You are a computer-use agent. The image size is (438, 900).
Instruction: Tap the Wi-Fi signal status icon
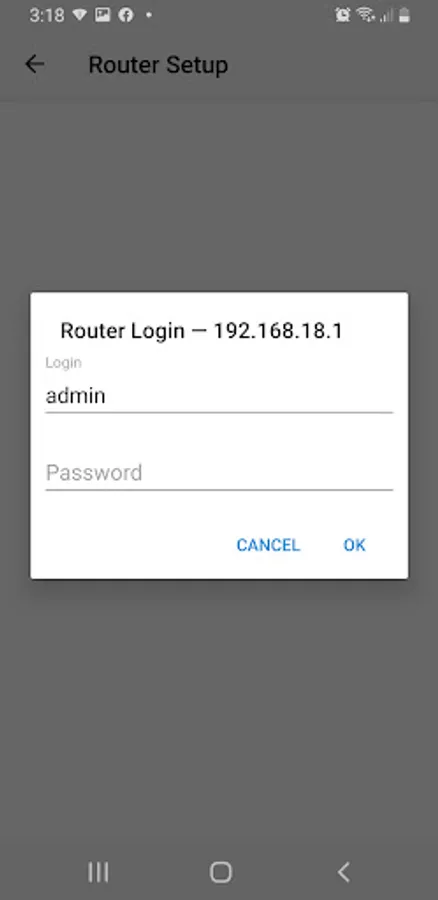(x=365, y=15)
